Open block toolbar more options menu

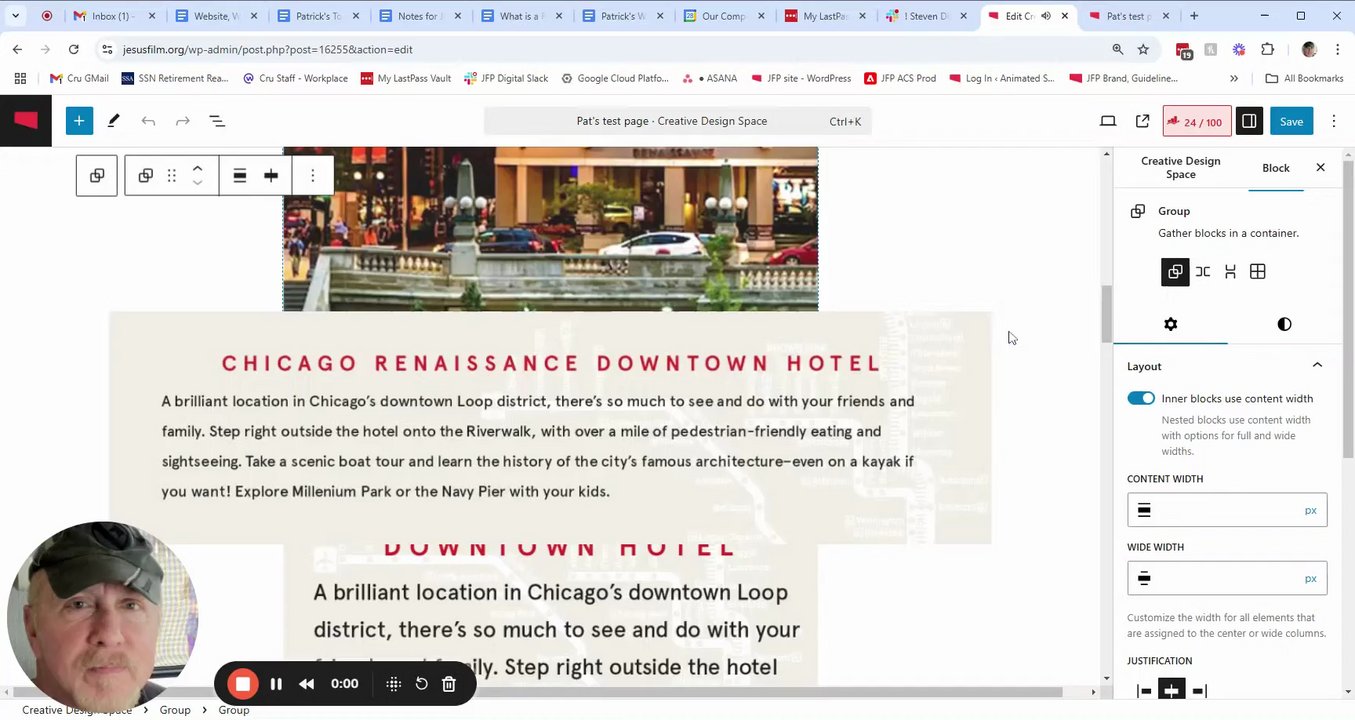(x=313, y=176)
